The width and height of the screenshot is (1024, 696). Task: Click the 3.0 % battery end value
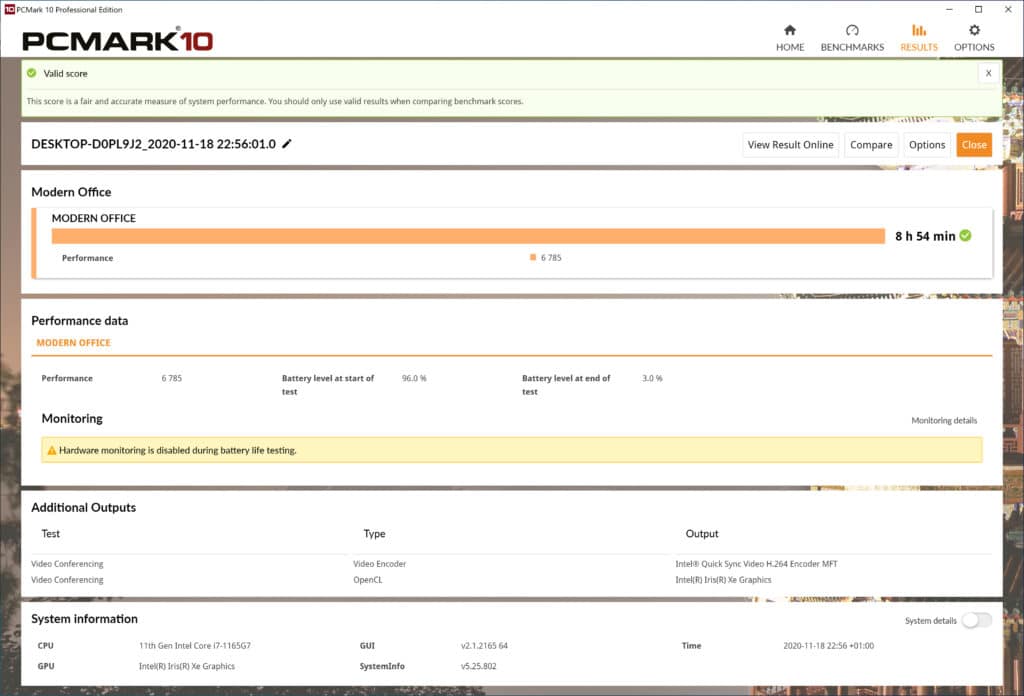pyautogui.click(x=652, y=378)
